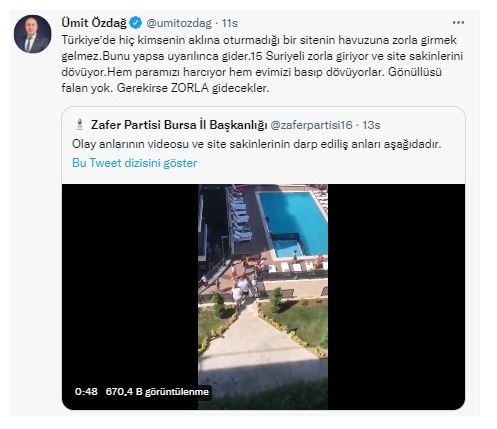Screen dimensions: 497x429
Task: Play the pool video thumbnail
Action: pos(263,297)
